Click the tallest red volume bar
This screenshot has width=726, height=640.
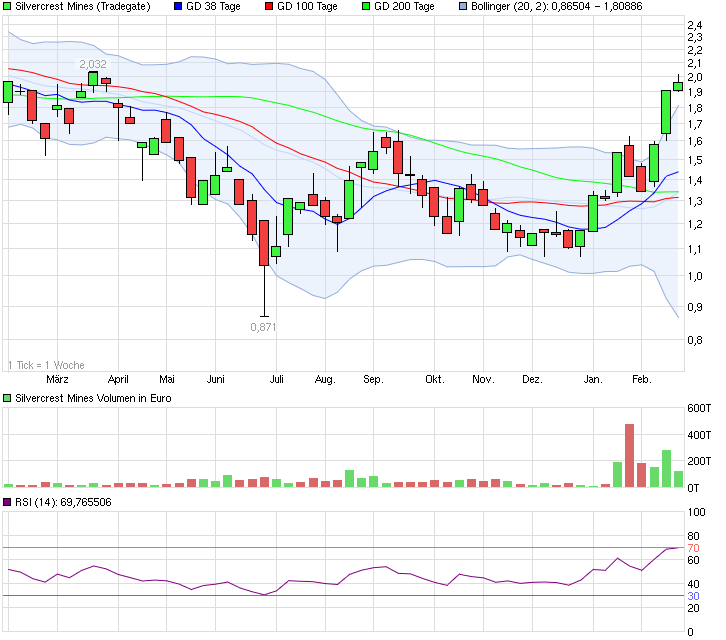[x=629, y=456]
